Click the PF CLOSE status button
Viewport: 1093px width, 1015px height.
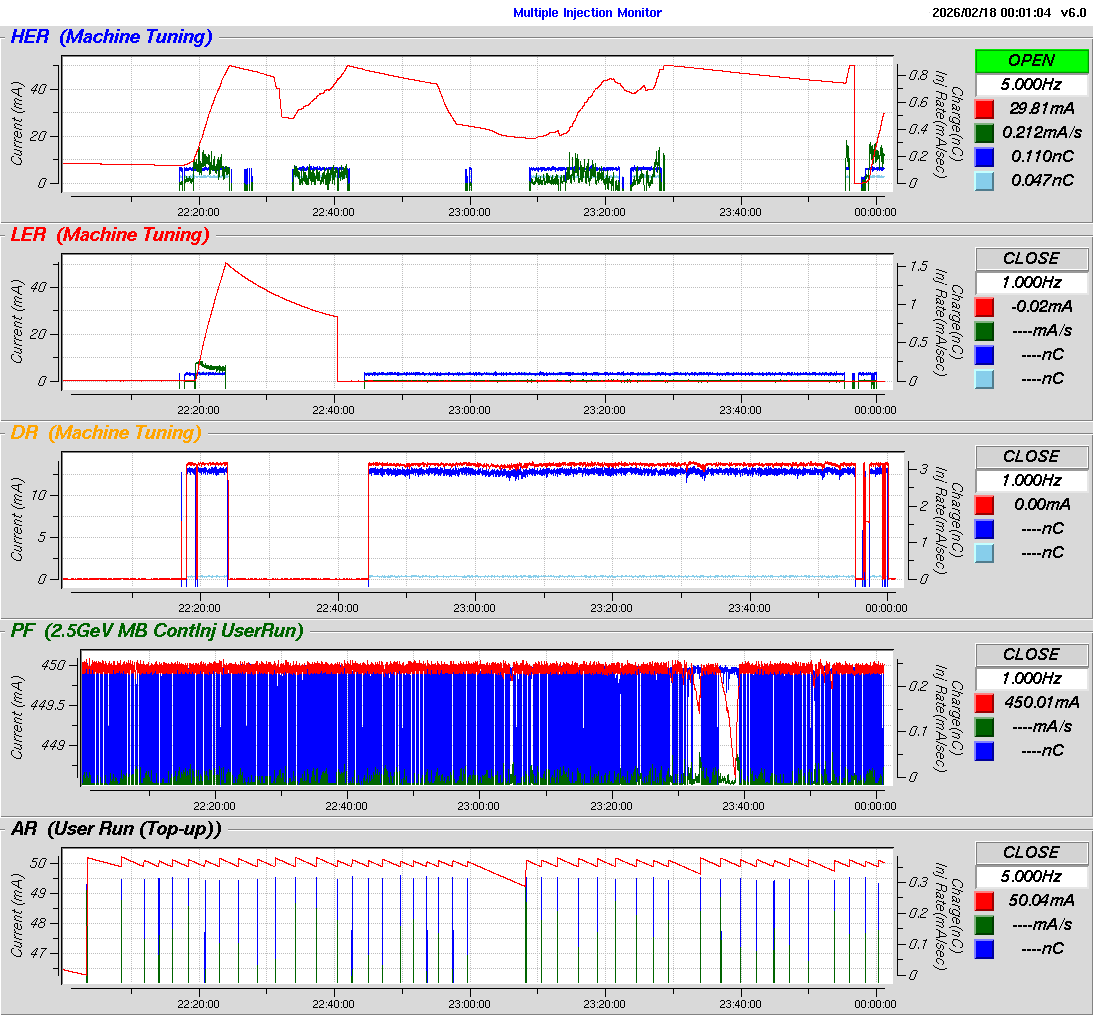click(1031, 654)
